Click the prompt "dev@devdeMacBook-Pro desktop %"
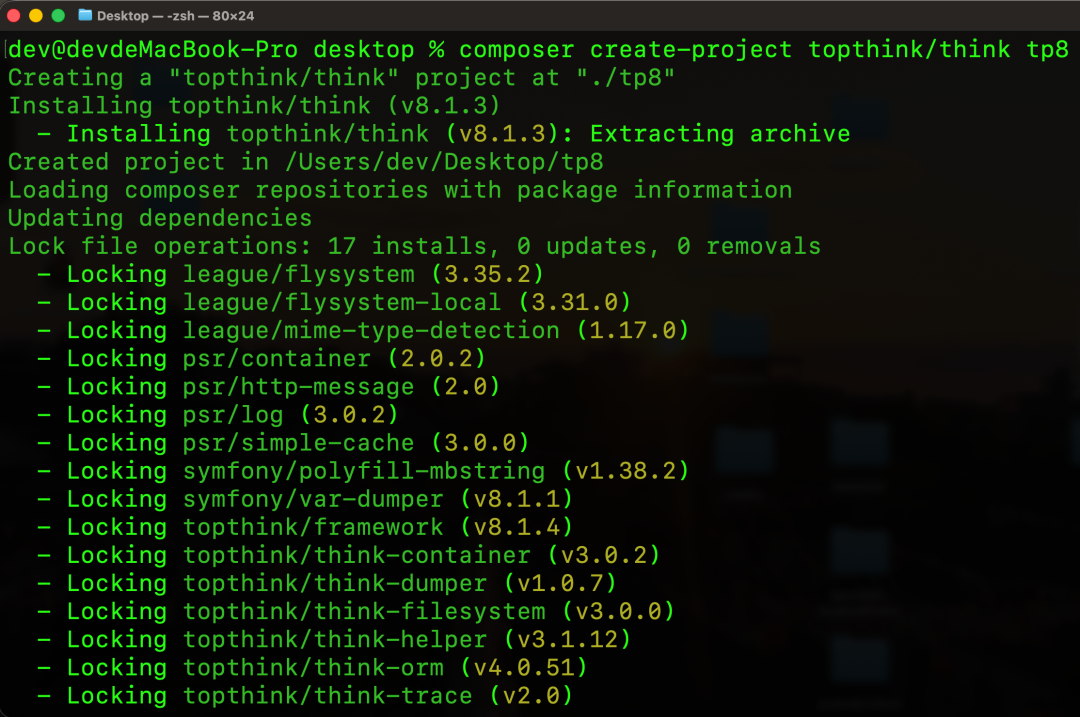1080x717 pixels. pyautogui.click(x=226, y=50)
